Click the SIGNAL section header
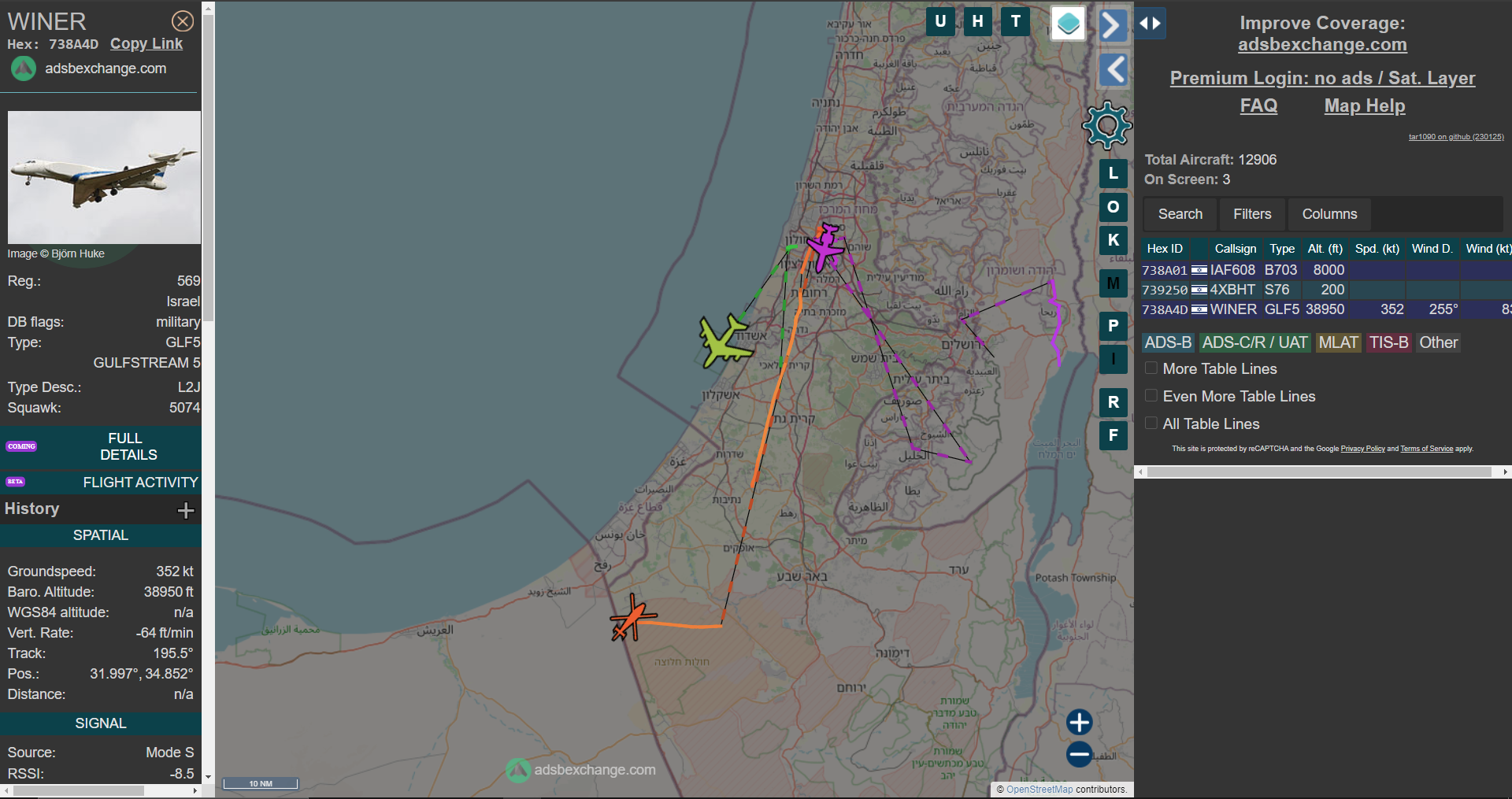 101,723
